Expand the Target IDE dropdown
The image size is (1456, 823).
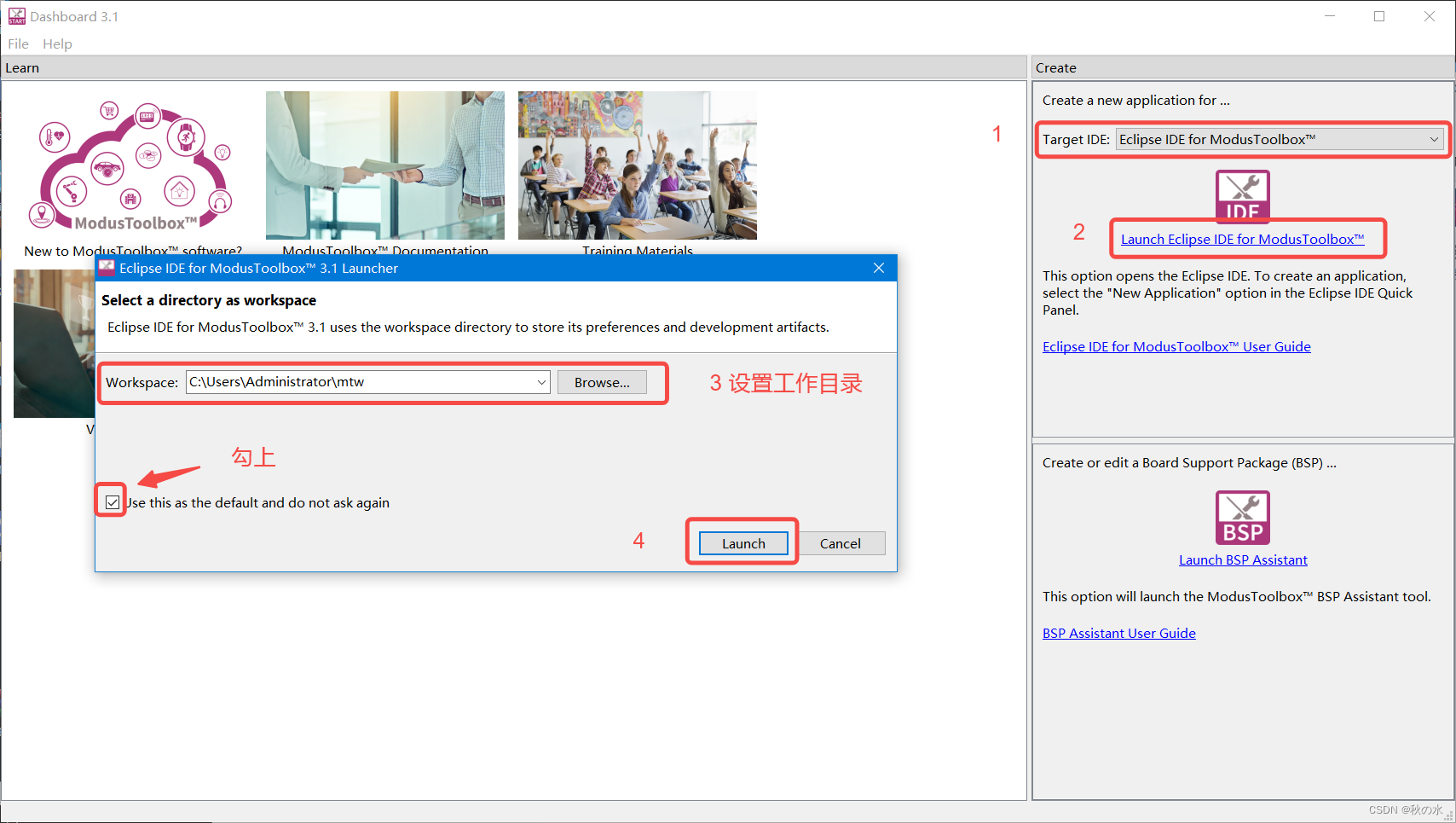(x=1280, y=139)
